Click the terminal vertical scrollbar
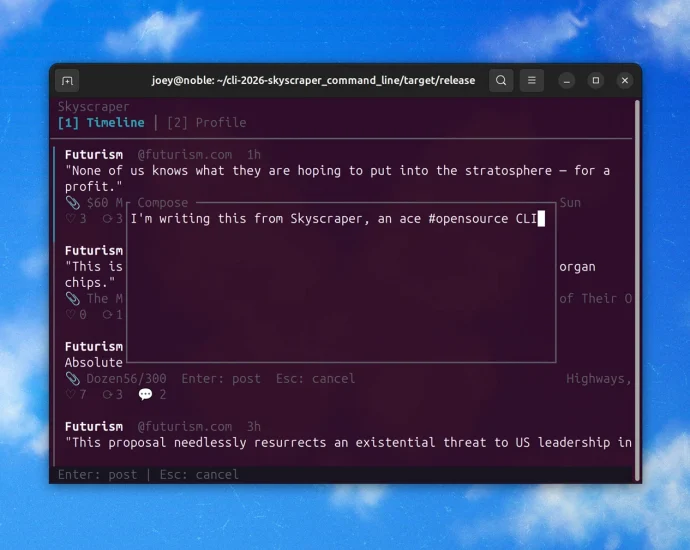 coord(637,290)
